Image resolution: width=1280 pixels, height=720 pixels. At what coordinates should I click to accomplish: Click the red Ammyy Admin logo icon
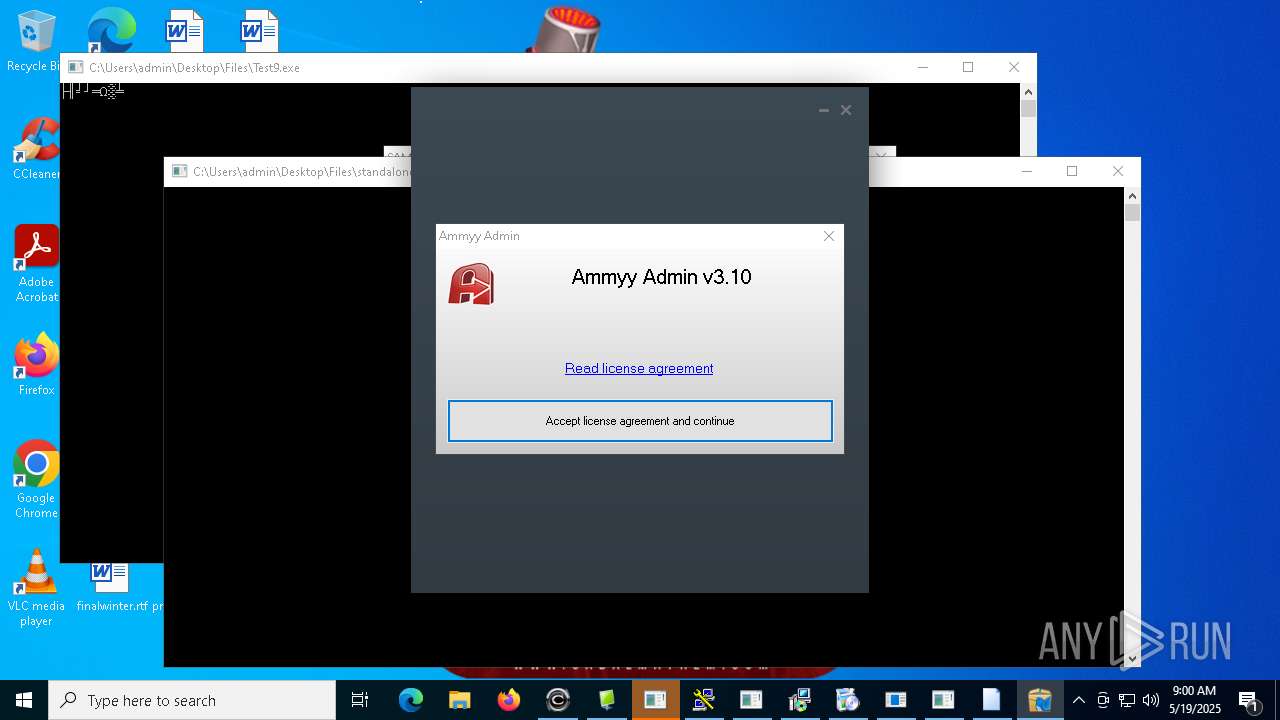click(471, 284)
